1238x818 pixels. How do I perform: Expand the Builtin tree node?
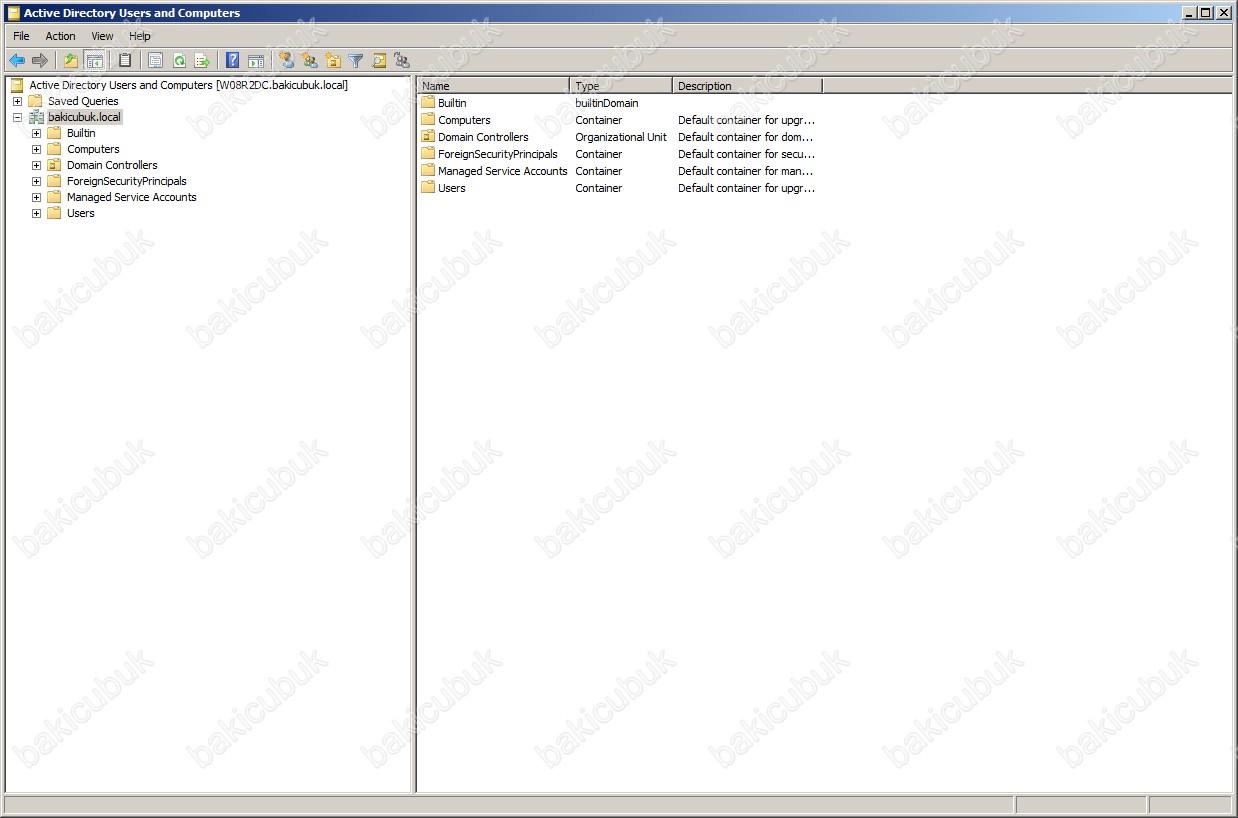tap(36, 133)
